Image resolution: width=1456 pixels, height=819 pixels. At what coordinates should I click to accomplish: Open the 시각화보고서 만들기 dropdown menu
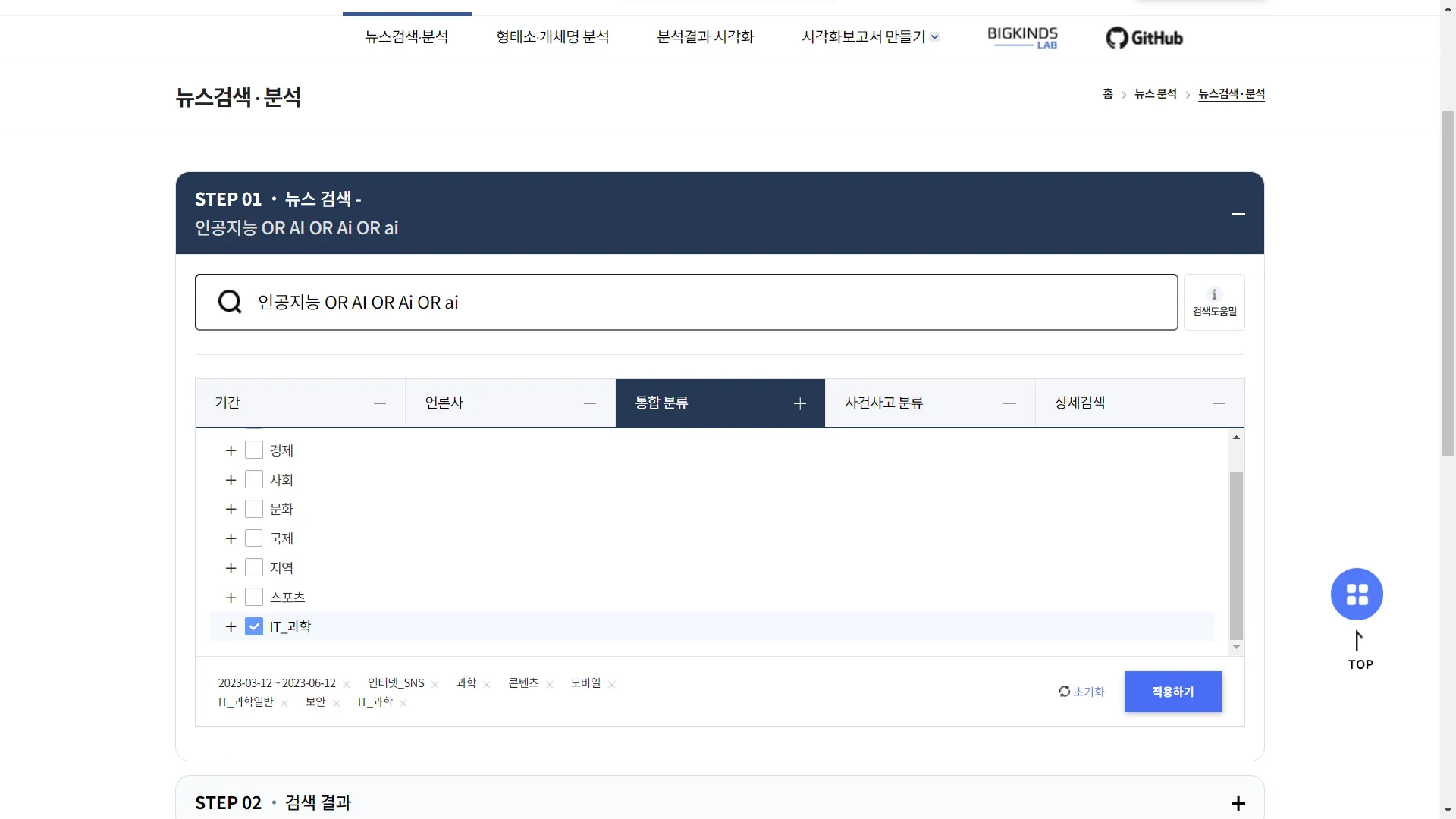point(870,37)
